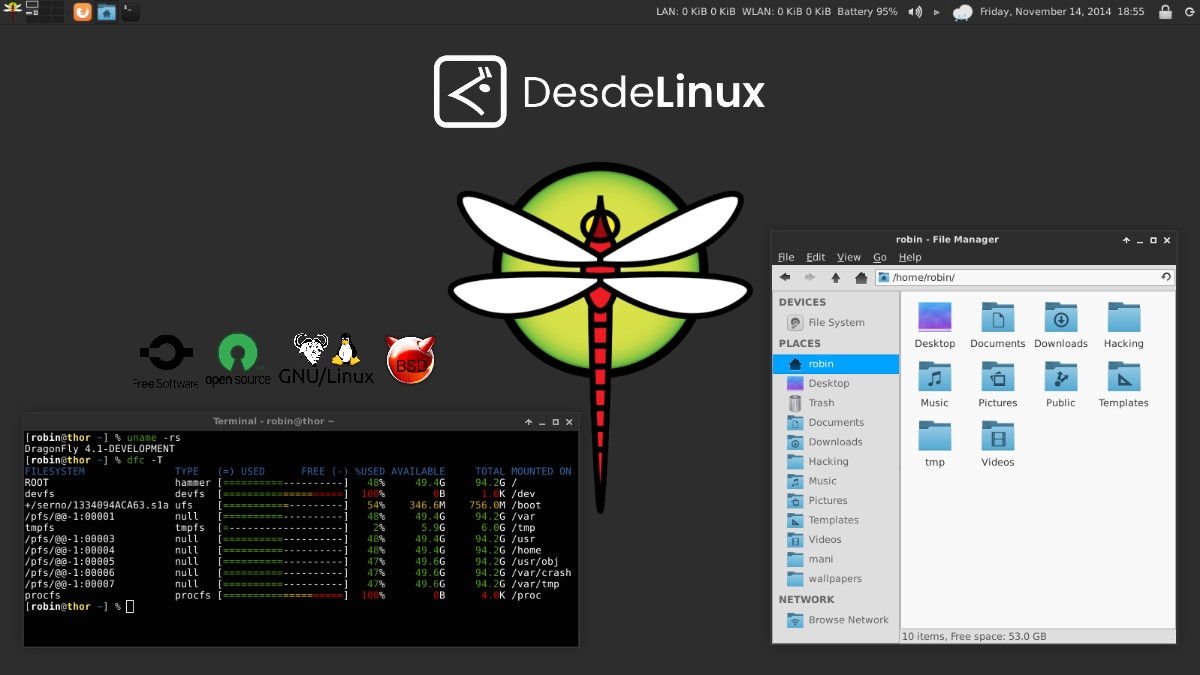
Task: Click the clock showing Friday, November 14, 2014
Action: (x=1062, y=12)
